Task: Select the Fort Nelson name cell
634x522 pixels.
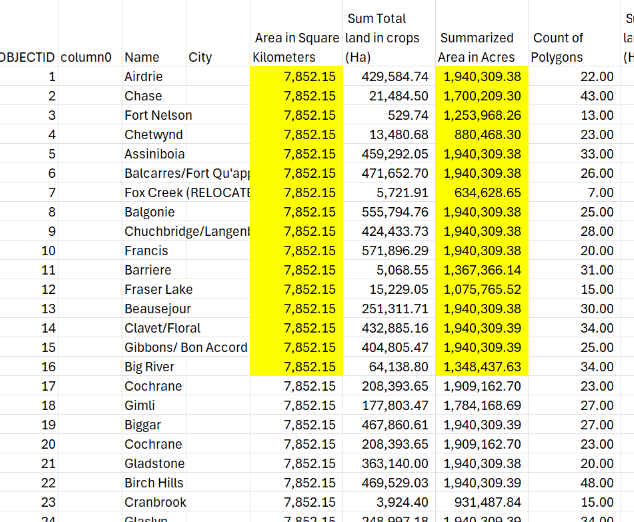Action: (158, 115)
